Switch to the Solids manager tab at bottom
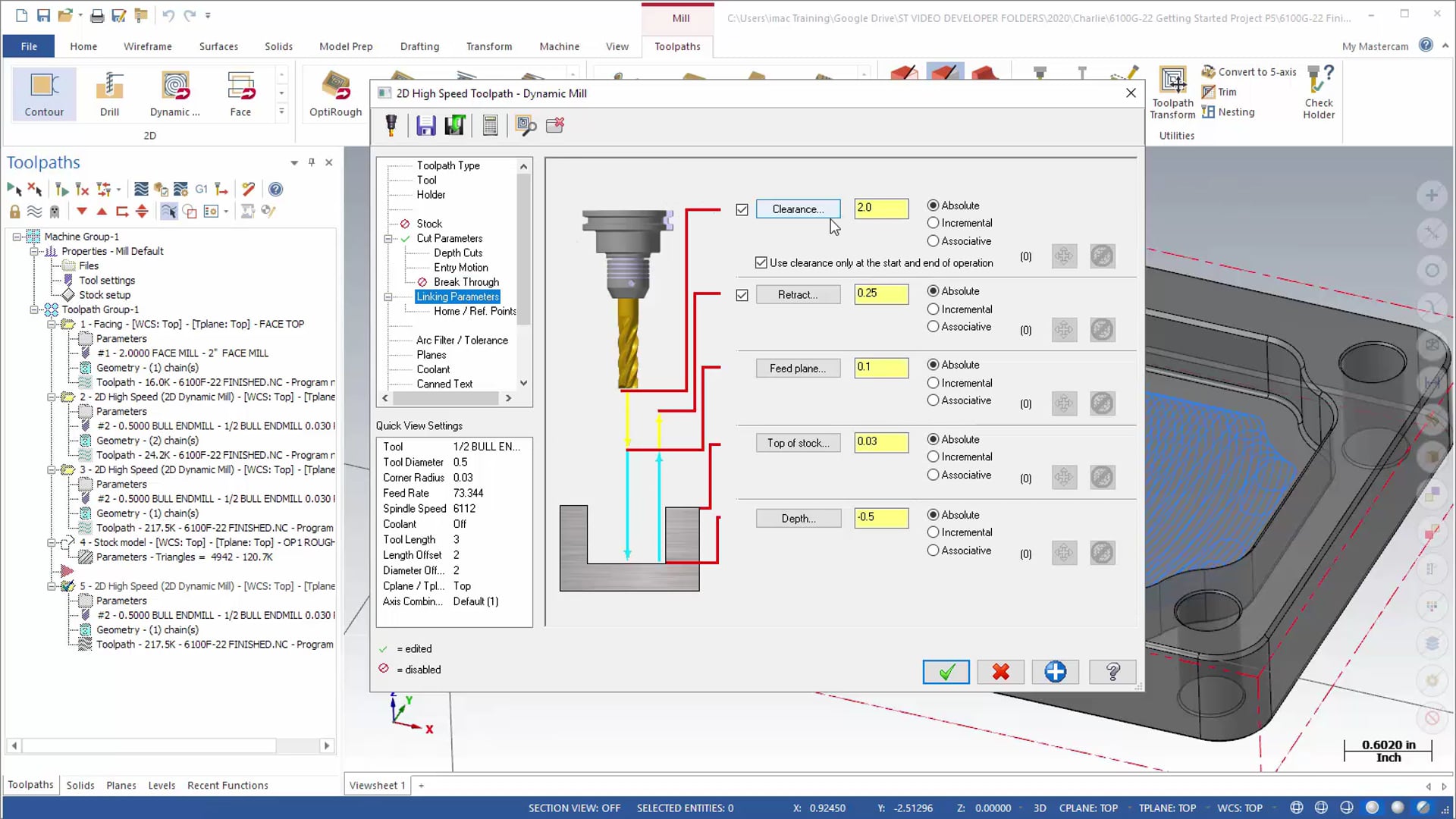The width and height of the screenshot is (1456, 819). coord(80,785)
